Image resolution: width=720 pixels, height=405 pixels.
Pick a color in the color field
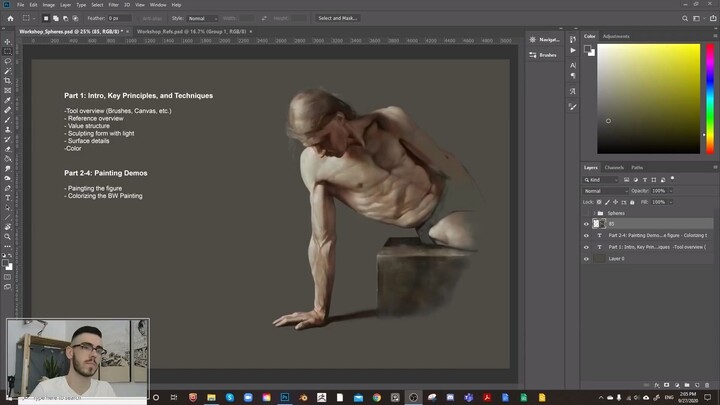648,99
